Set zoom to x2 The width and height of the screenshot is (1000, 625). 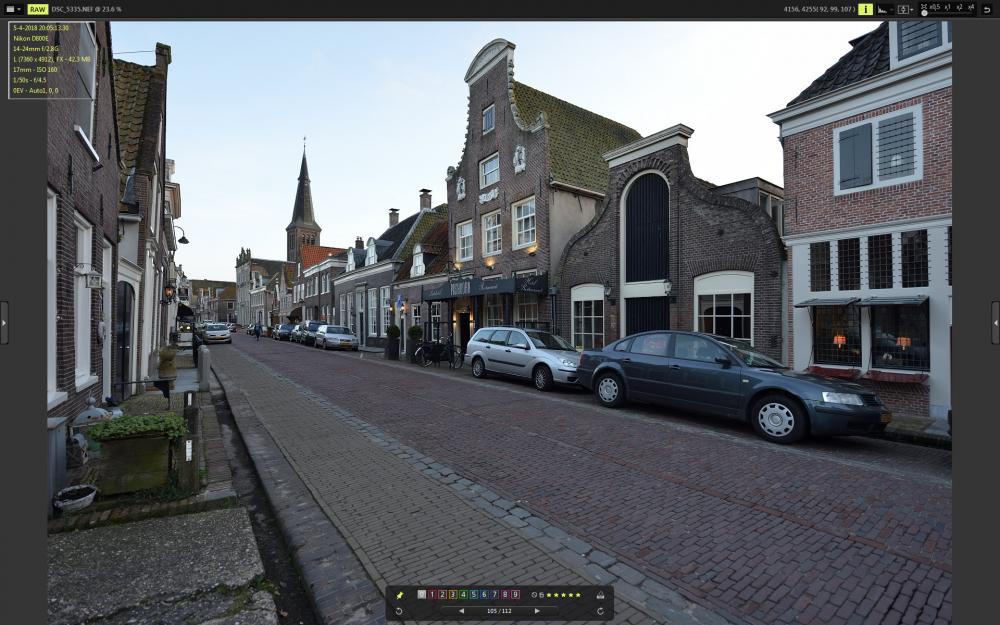click(959, 7)
